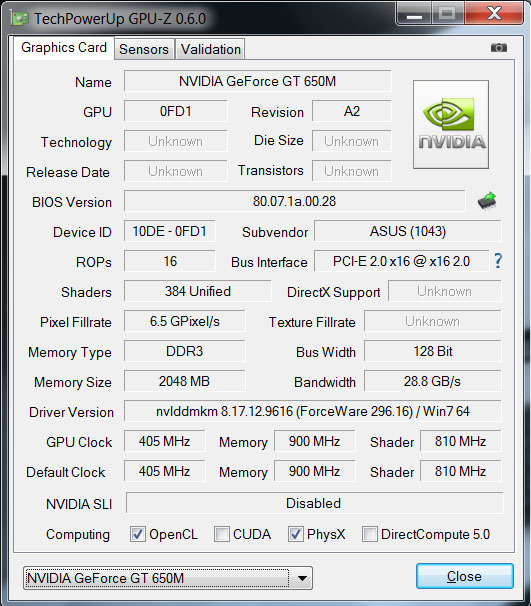The image size is (531, 606).
Task: Click the Computing label text
Action: click(x=78, y=535)
